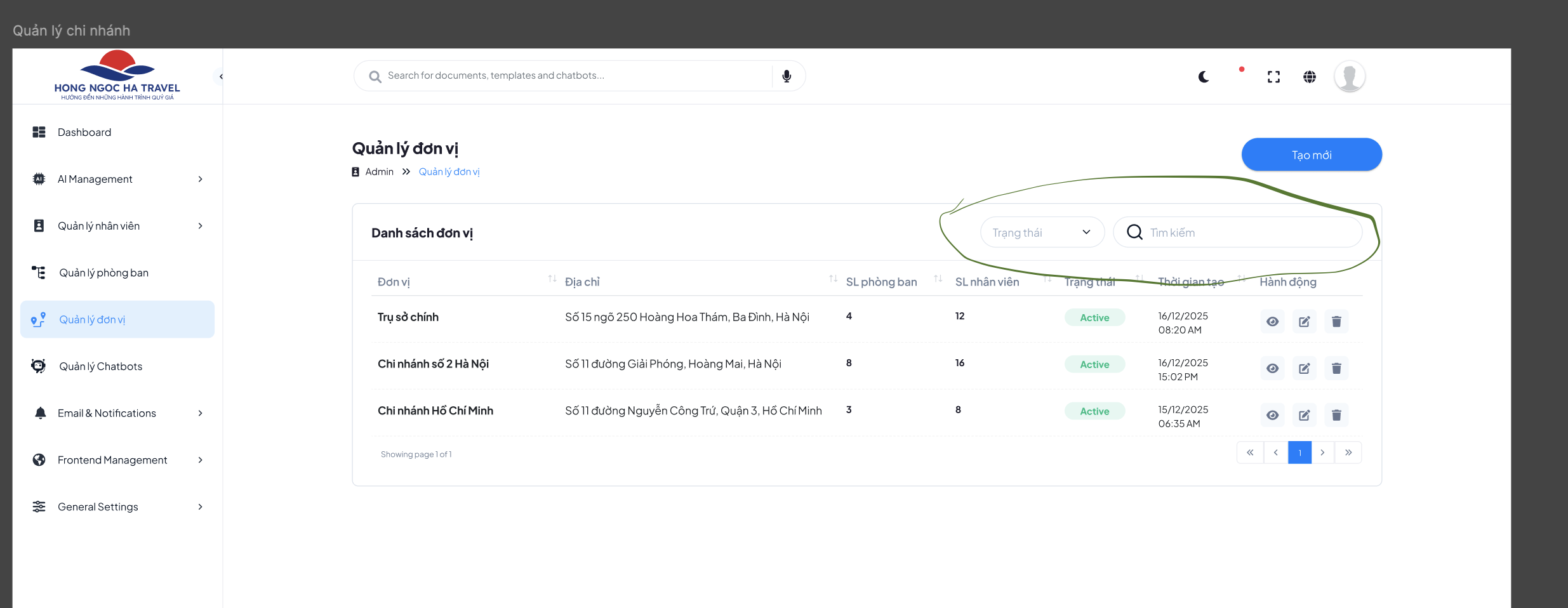Screen dimensions: 1568x608
Task: Open the Trạng thái filter dropdown
Action: coord(1042,232)
